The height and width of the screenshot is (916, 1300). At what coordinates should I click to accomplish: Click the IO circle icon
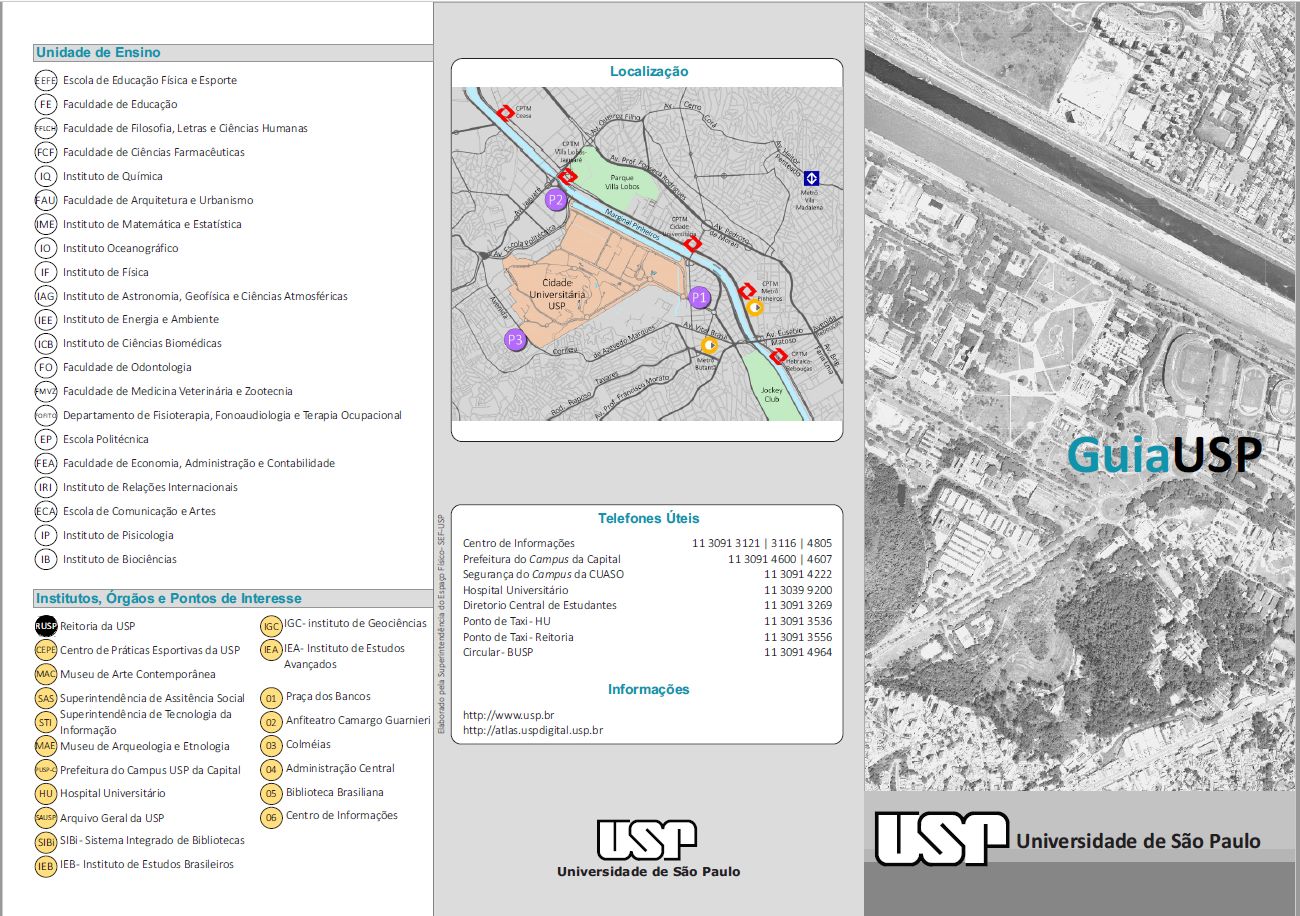pos(45,248)
